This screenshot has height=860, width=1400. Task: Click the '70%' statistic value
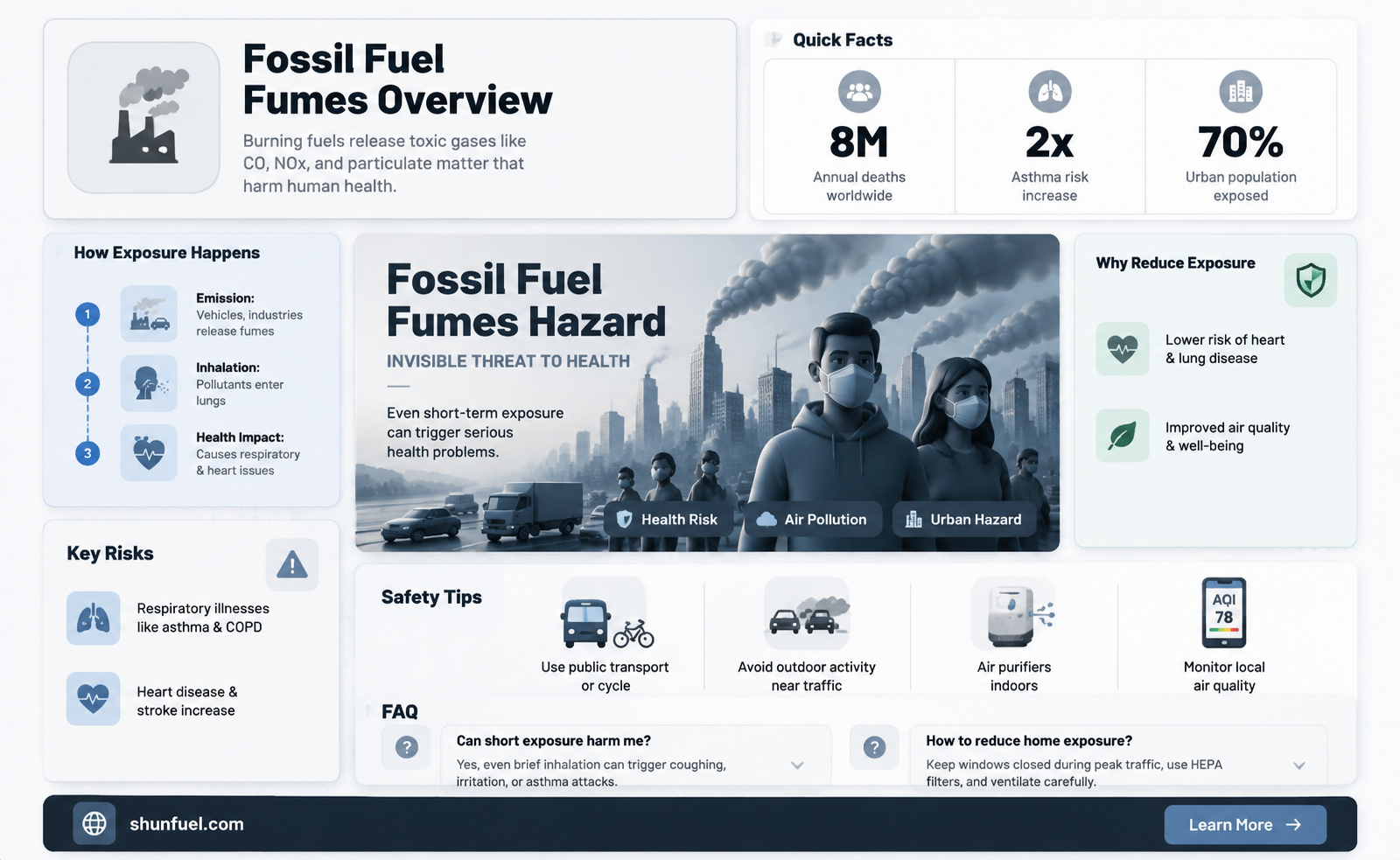pyautogui.click(x=1241, y=143)
